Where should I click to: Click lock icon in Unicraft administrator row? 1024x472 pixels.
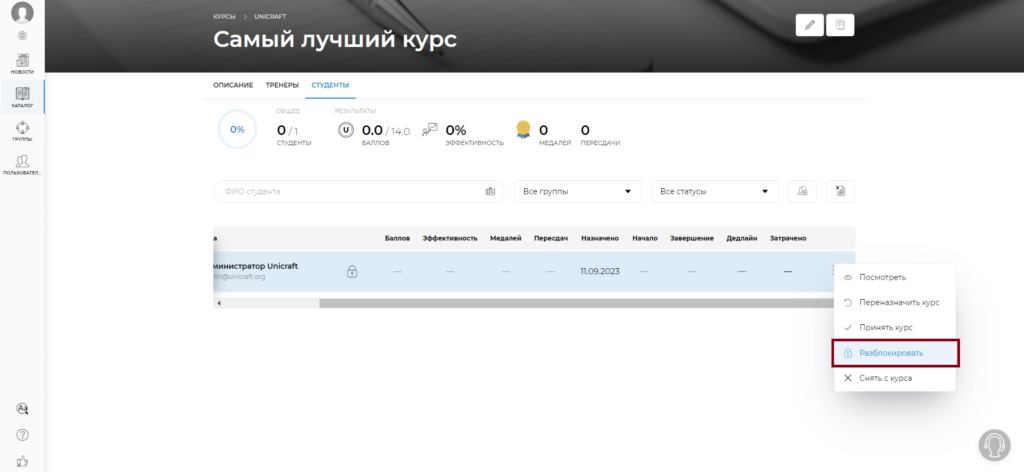click(x=352, y=271)
